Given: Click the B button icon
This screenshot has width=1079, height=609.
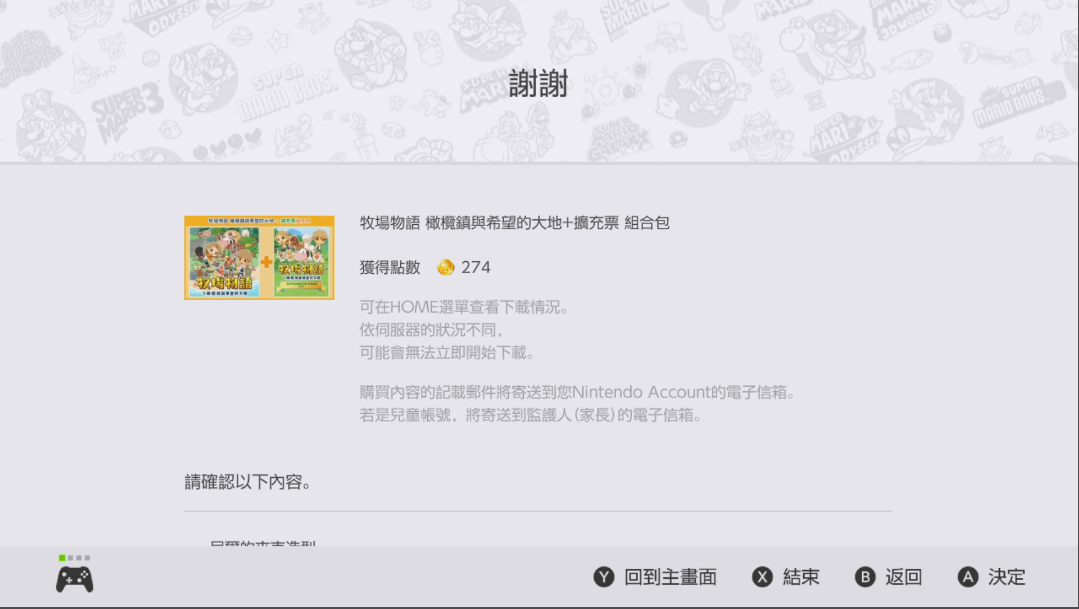Looking at the screenshot, I should (865, 577).
